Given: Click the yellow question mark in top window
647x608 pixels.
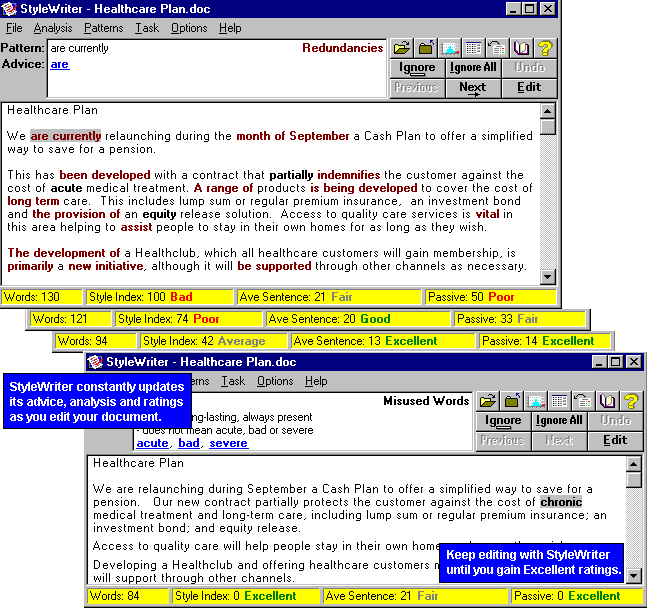Looking at the screenshot, I should click(x=545, y=48).
